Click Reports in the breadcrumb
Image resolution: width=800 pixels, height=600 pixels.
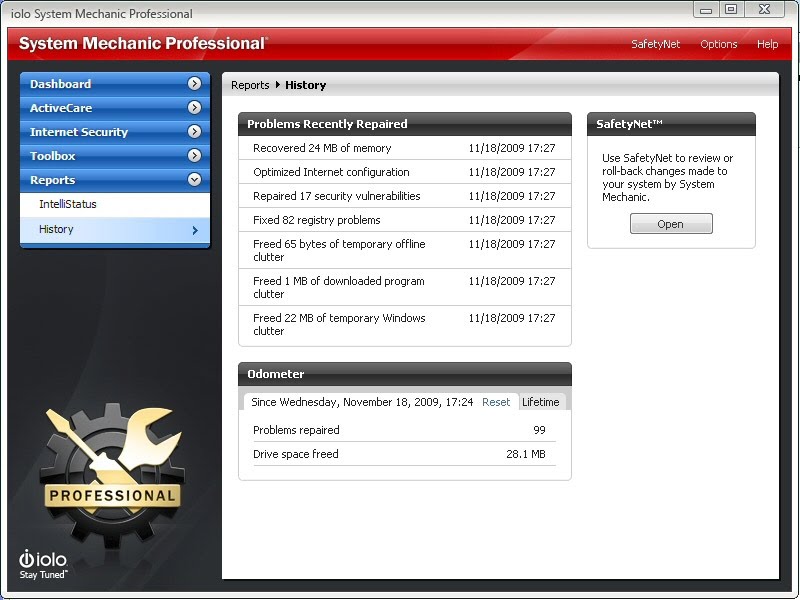250,85
